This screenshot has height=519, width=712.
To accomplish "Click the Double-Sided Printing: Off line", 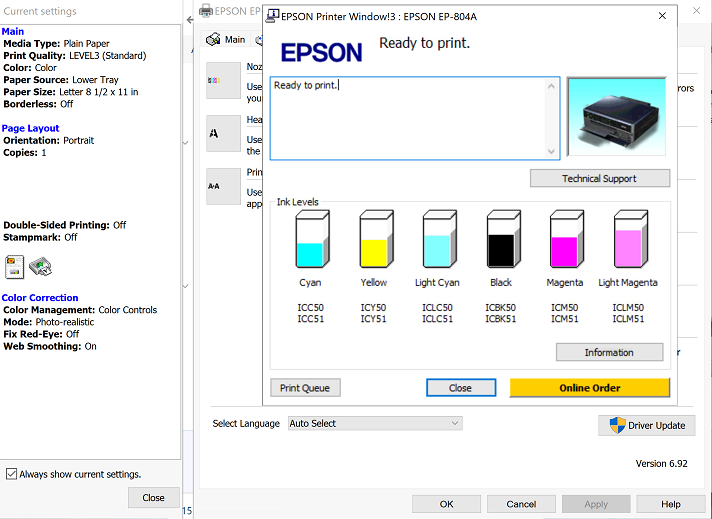I will tap(64, 225).
